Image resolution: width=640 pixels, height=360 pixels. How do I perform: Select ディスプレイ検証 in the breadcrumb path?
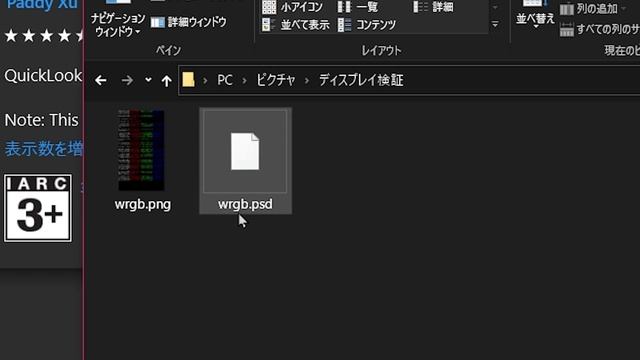tap(361, 80)
